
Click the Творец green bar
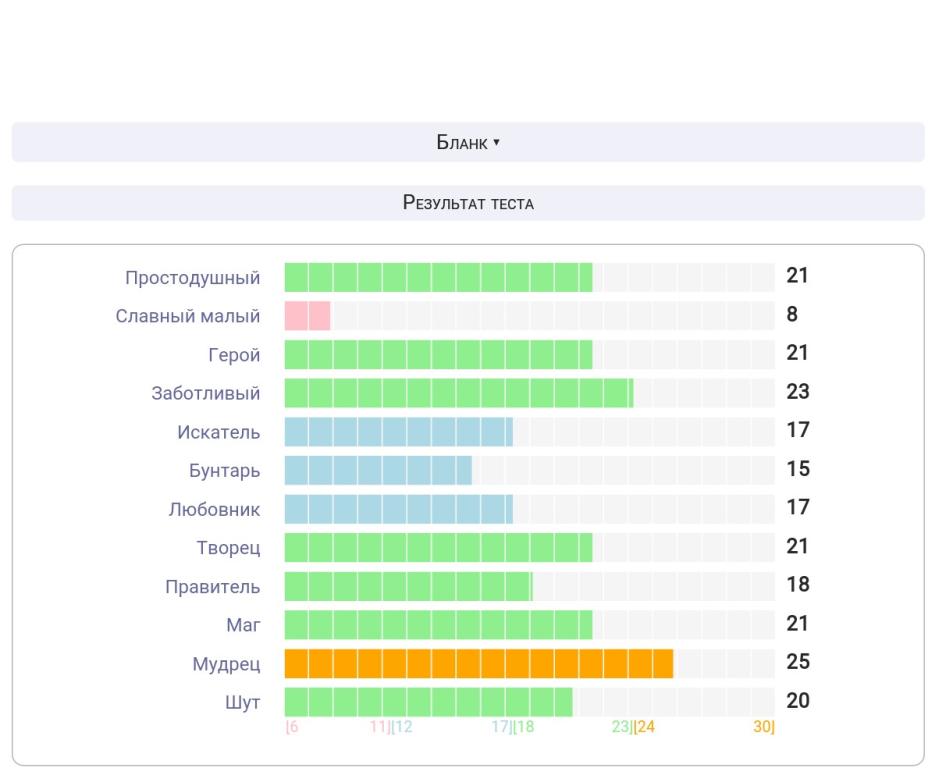pos(438,547)
